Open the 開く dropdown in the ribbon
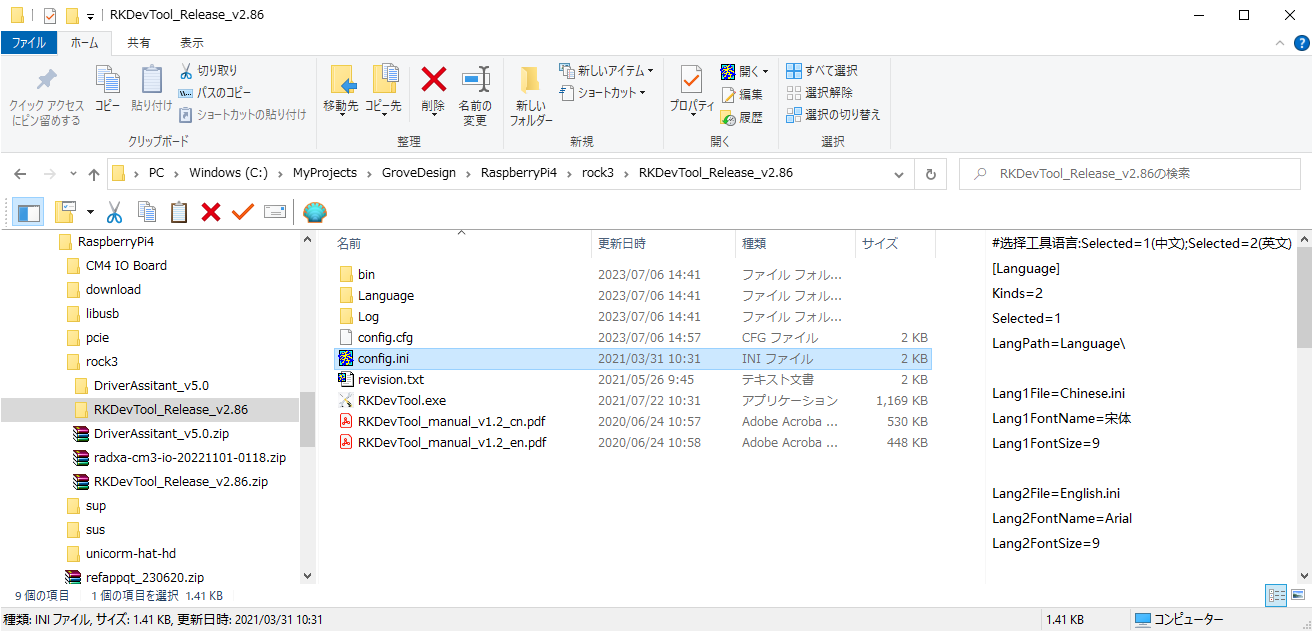 (767, 72)
